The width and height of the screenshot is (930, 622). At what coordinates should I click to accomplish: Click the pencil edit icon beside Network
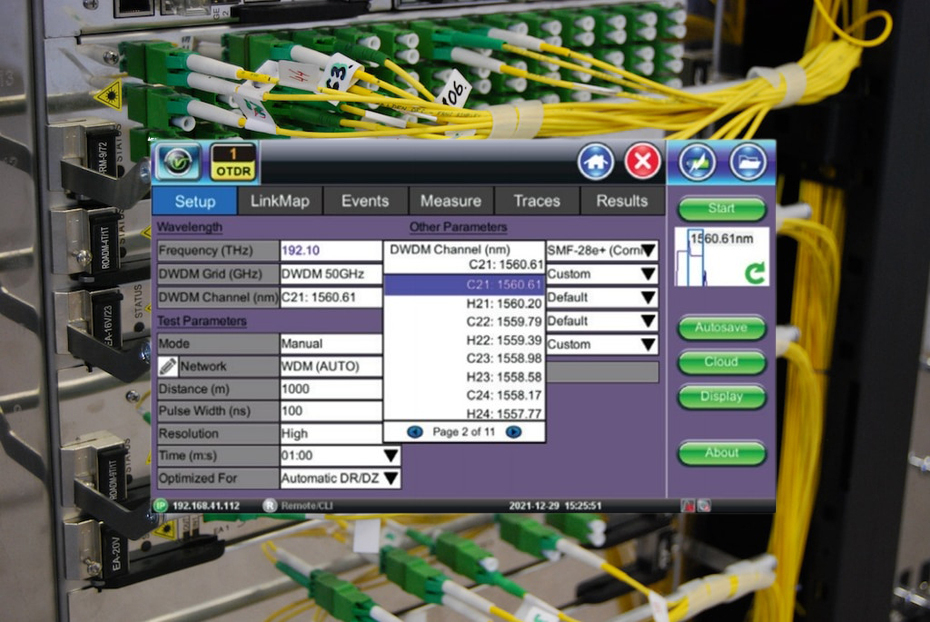coord(168,367)
